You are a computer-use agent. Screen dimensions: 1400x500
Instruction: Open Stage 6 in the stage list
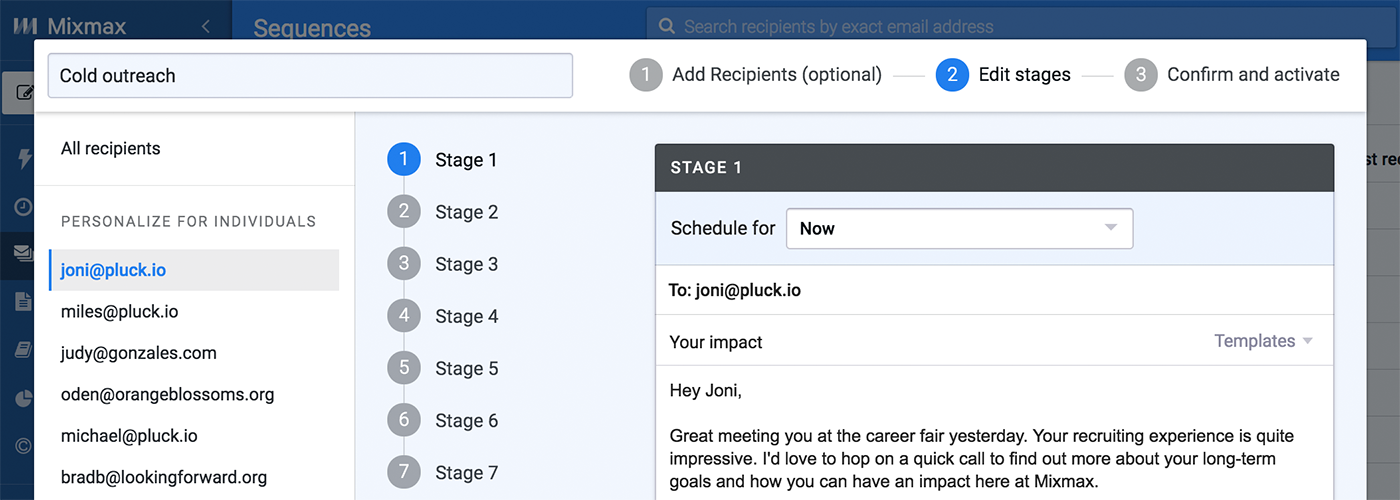coord(442,420)
